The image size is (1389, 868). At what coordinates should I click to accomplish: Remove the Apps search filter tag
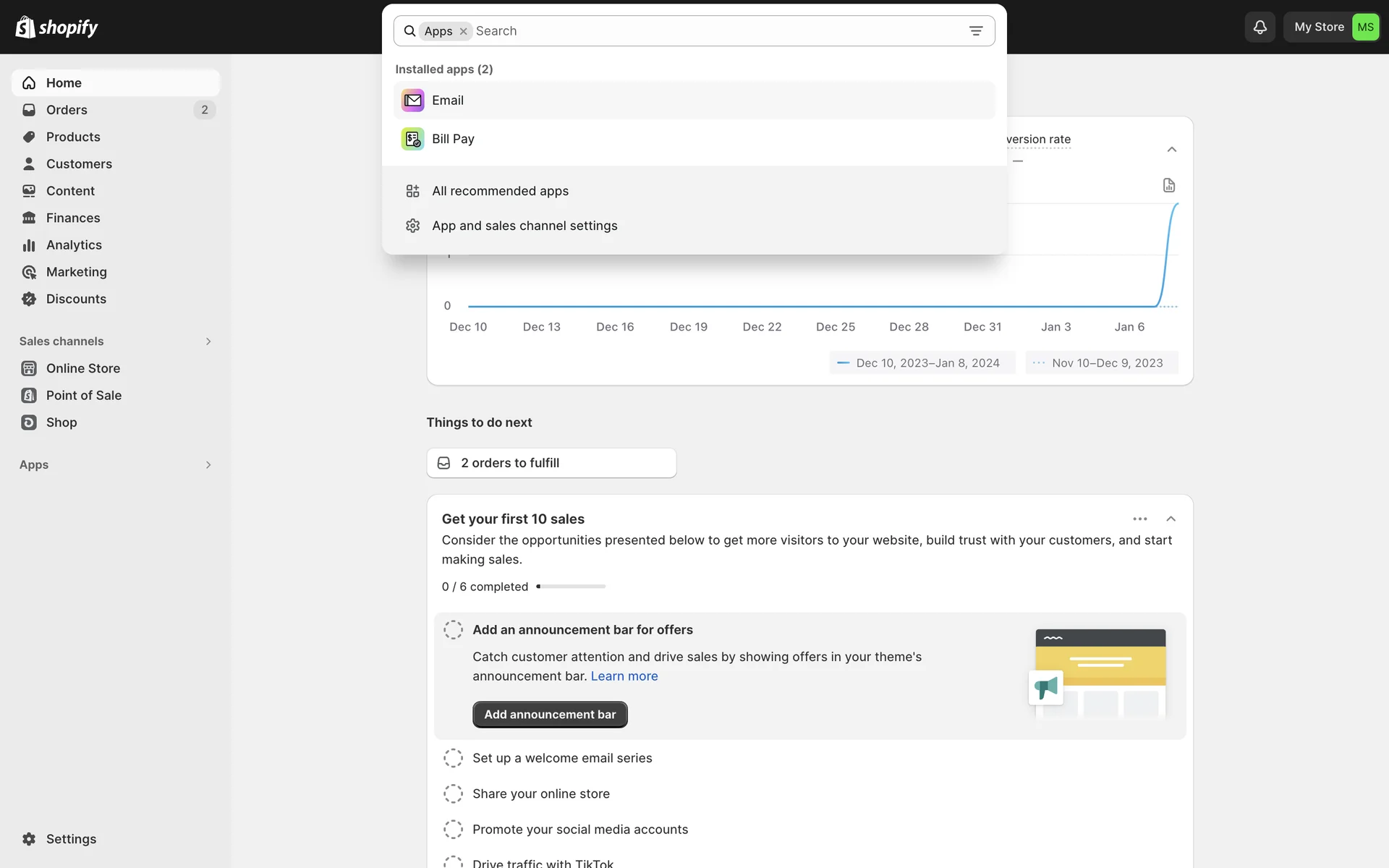pyautogui.click(x=463, y=31)
